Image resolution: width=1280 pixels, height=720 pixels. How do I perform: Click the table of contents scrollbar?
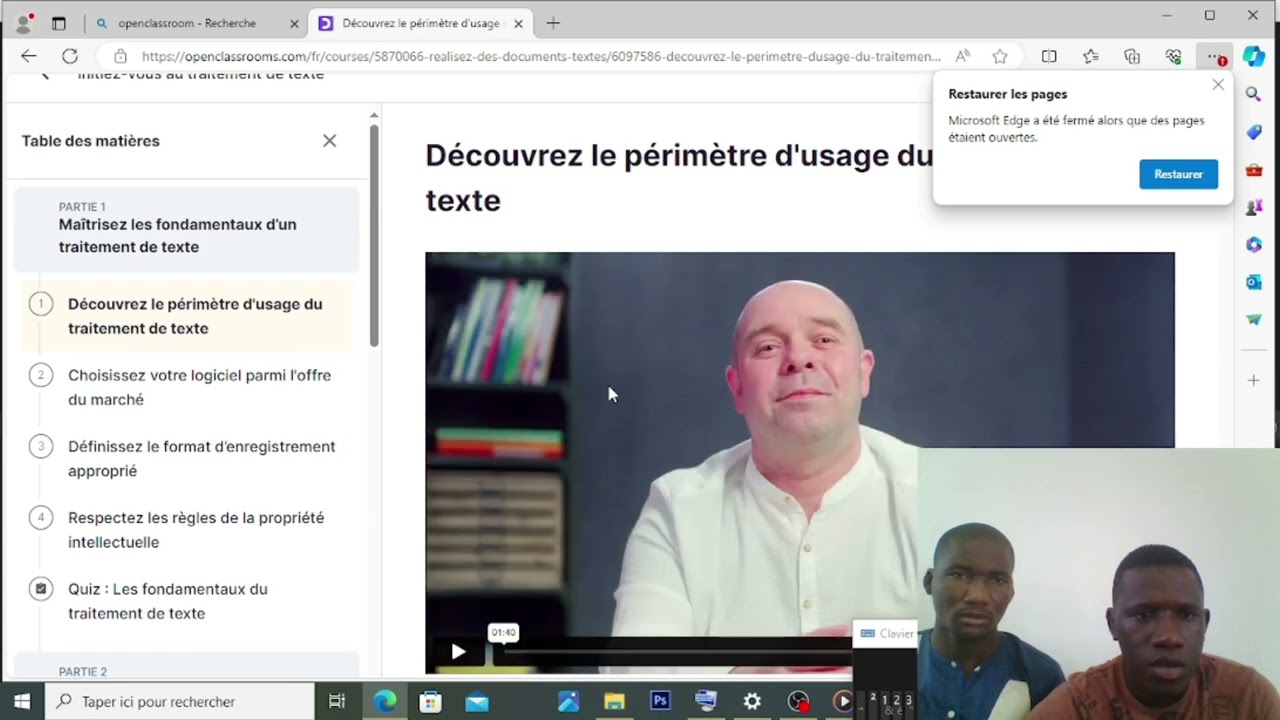(374, 235)
